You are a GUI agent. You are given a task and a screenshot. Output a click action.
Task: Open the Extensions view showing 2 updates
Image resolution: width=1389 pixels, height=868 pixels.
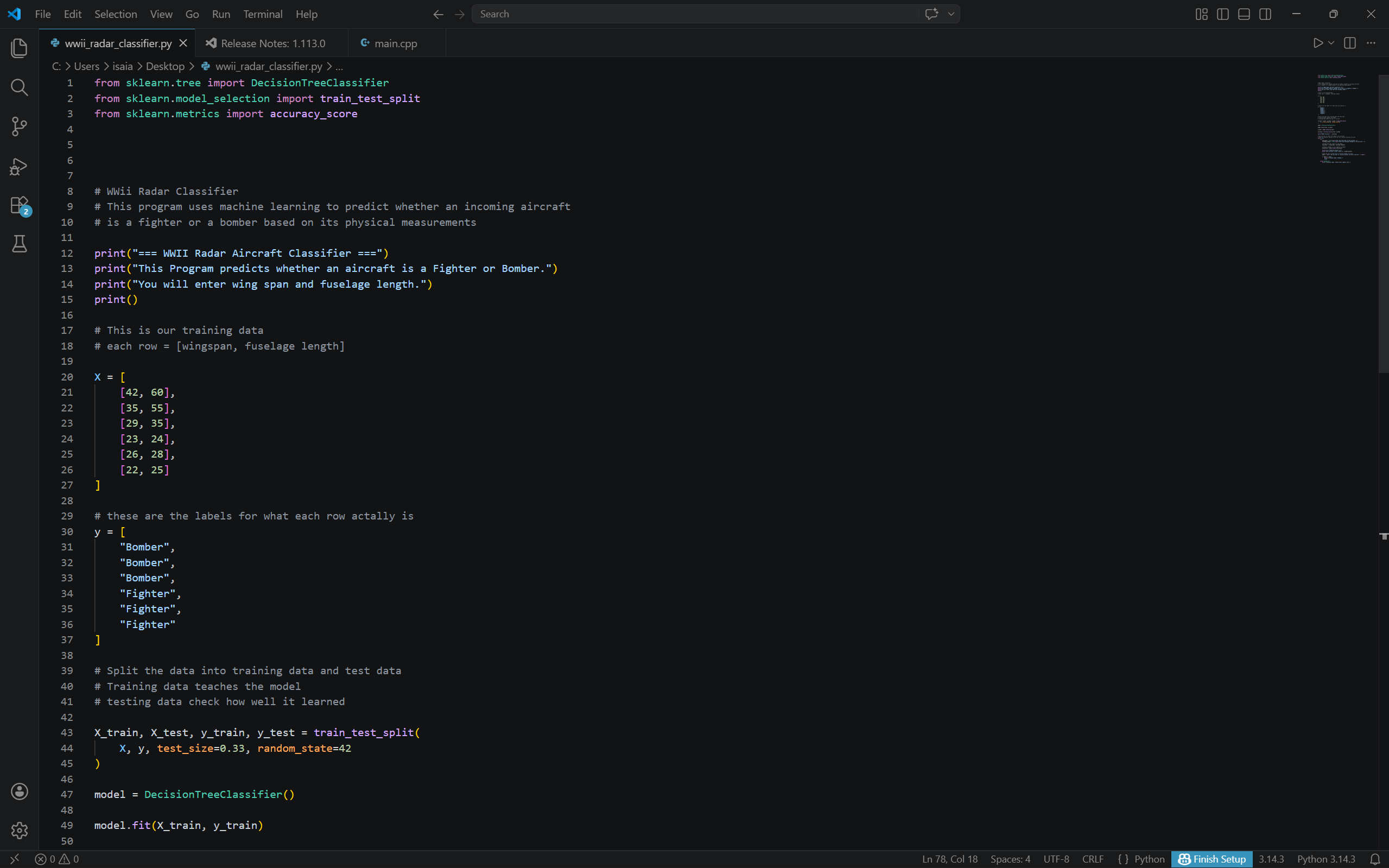coord(19,205)
